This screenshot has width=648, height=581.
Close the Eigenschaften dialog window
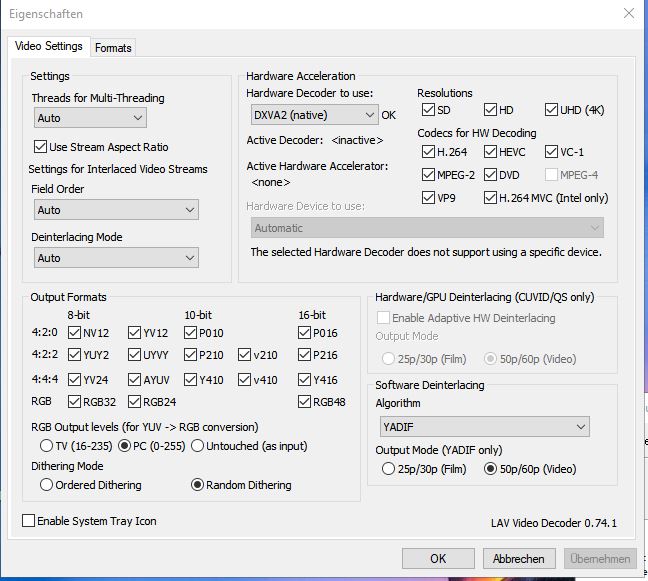[x=627, y=14]
